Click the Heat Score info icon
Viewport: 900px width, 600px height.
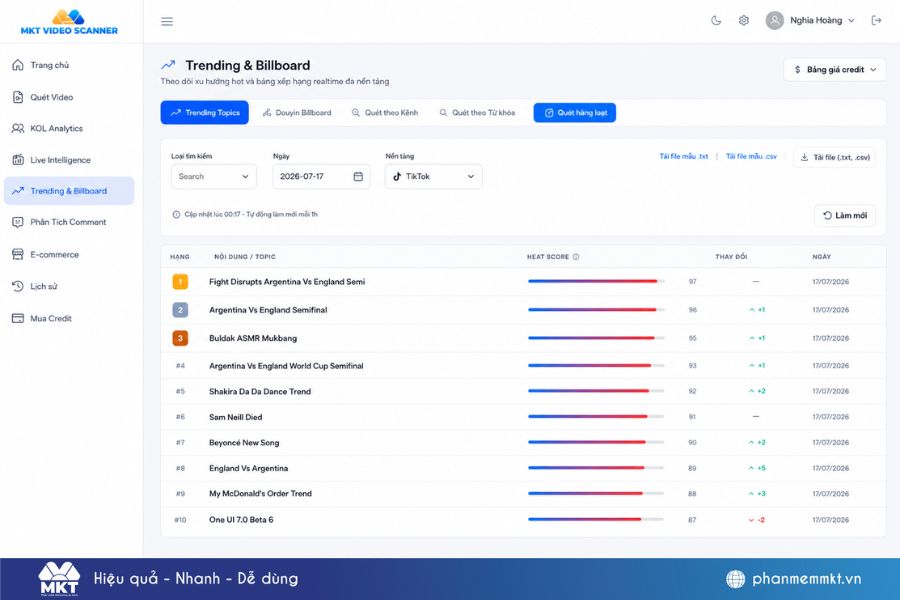click(x=576, y=257)
